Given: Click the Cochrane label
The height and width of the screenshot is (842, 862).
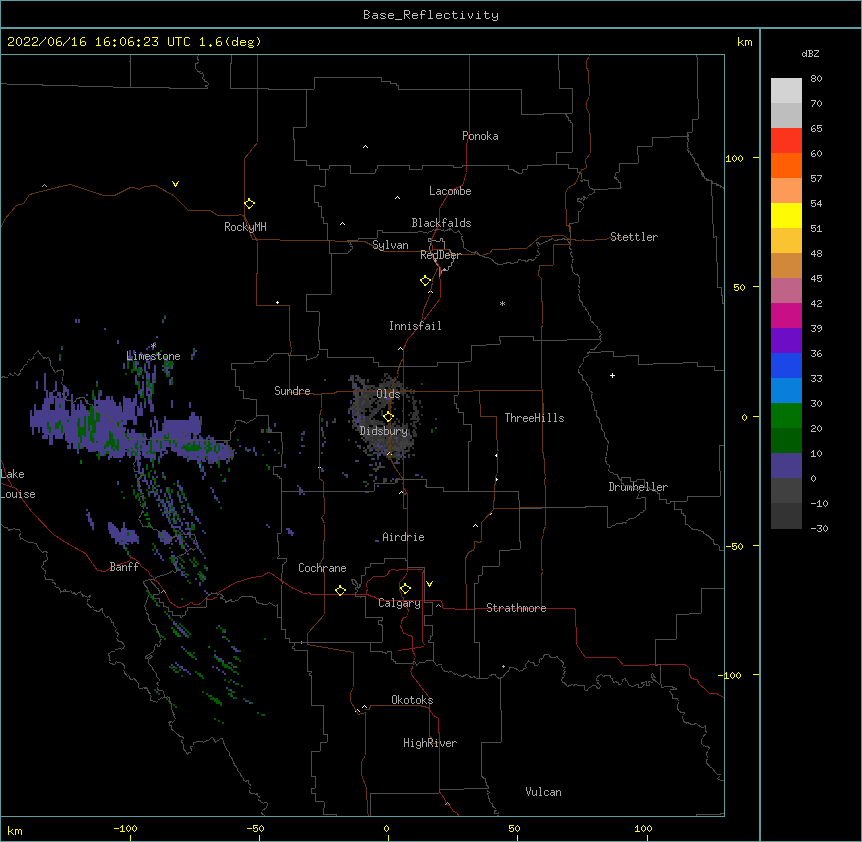Looking at the screenshot, I should point(322,568).
